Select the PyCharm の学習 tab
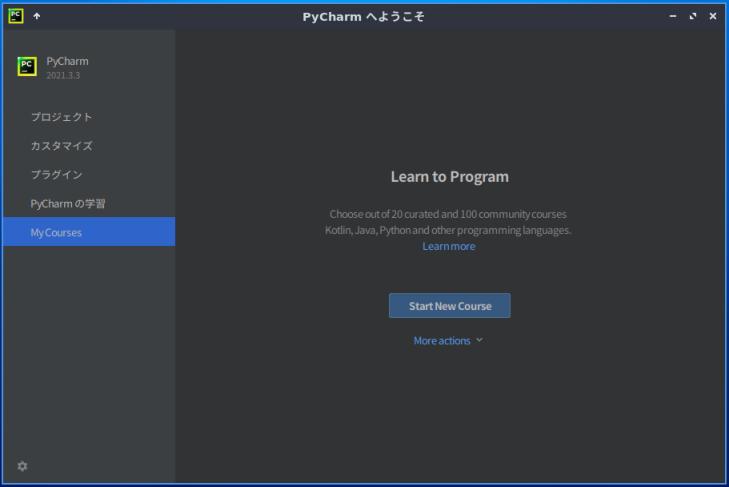This screenshot has width=729, height=487. (89, 203)
